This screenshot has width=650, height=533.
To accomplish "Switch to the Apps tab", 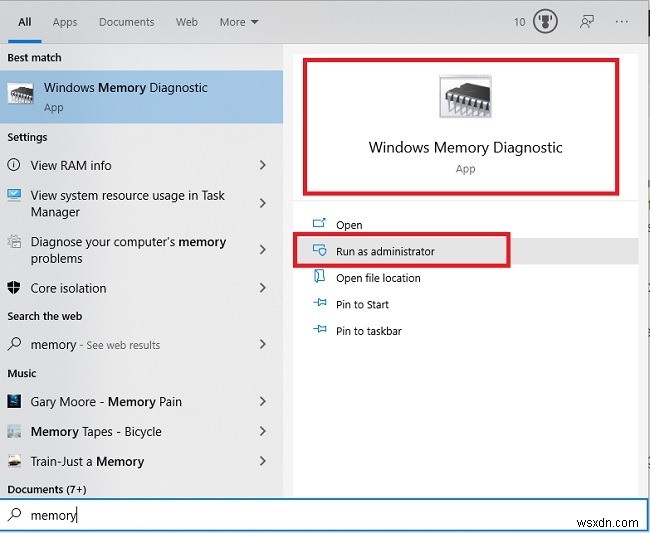I will pos(65,22).
